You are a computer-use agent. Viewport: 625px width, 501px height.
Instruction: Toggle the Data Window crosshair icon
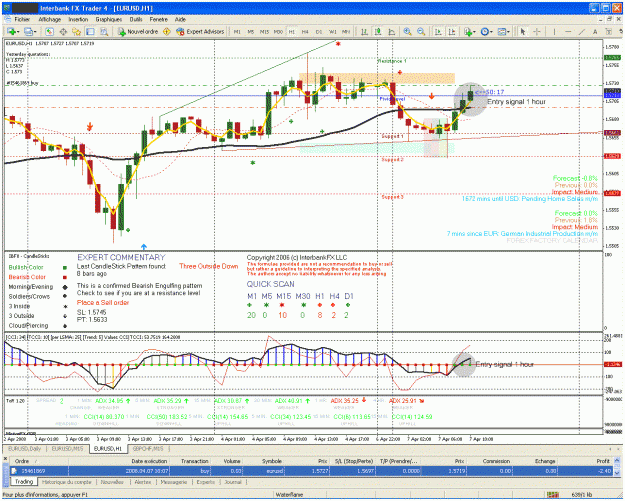pos(63,31)
